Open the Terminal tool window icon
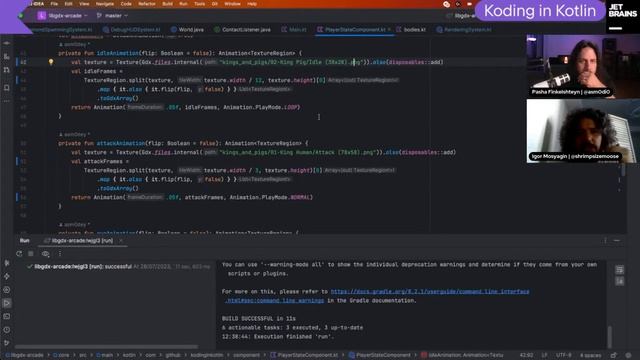Viewport: 640px width, 360px height. coord(7,316)
